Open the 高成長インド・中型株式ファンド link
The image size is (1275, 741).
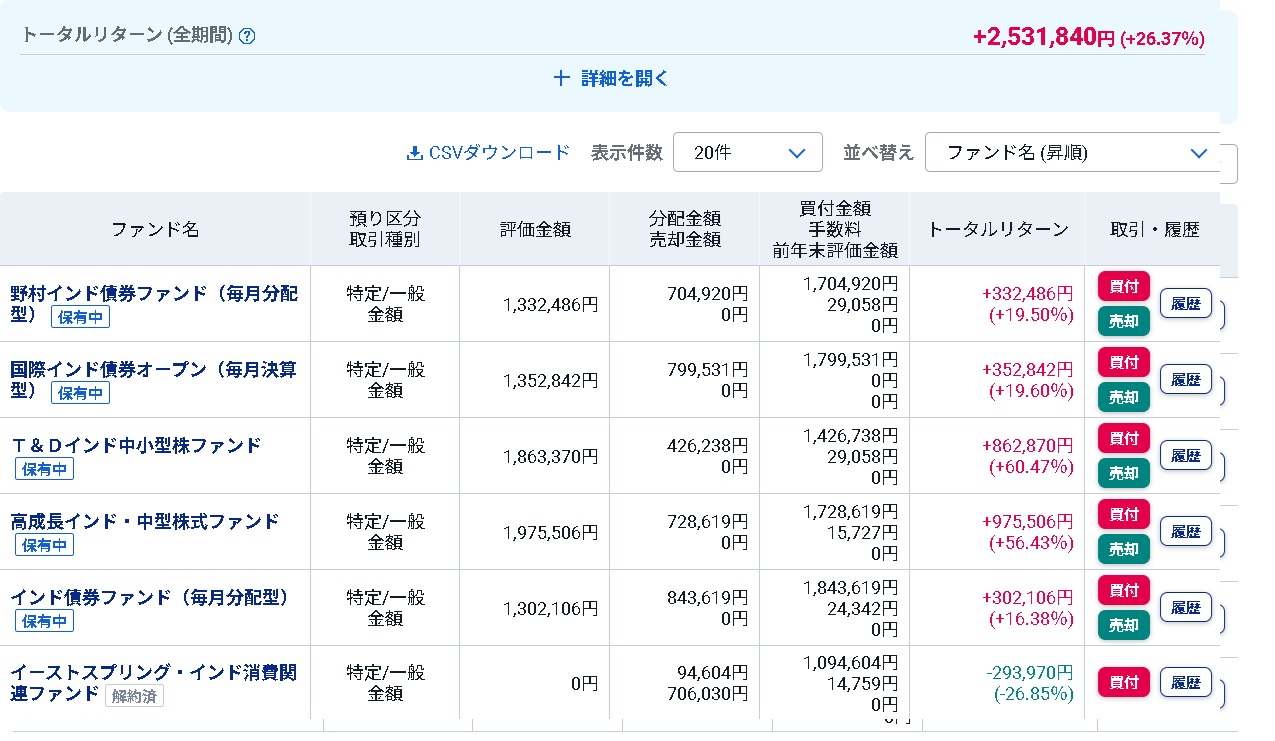145,521
